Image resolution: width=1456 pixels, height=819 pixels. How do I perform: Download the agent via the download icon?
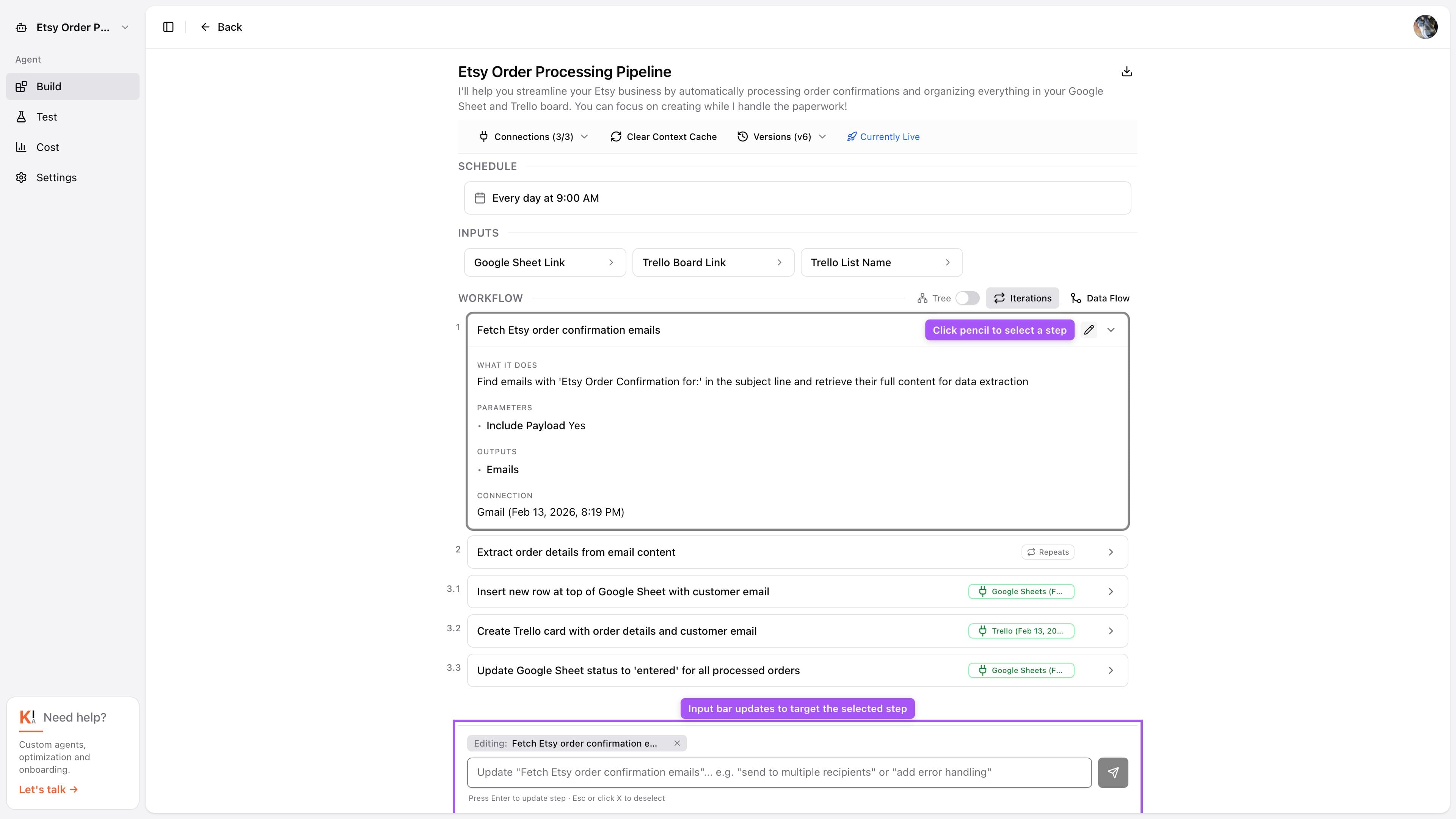1127,71
